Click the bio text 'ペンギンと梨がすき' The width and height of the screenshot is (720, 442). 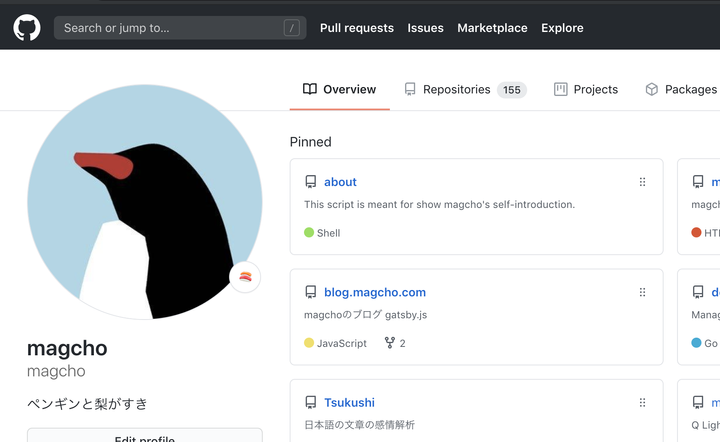pyautogui.click(x=87, y=404)
